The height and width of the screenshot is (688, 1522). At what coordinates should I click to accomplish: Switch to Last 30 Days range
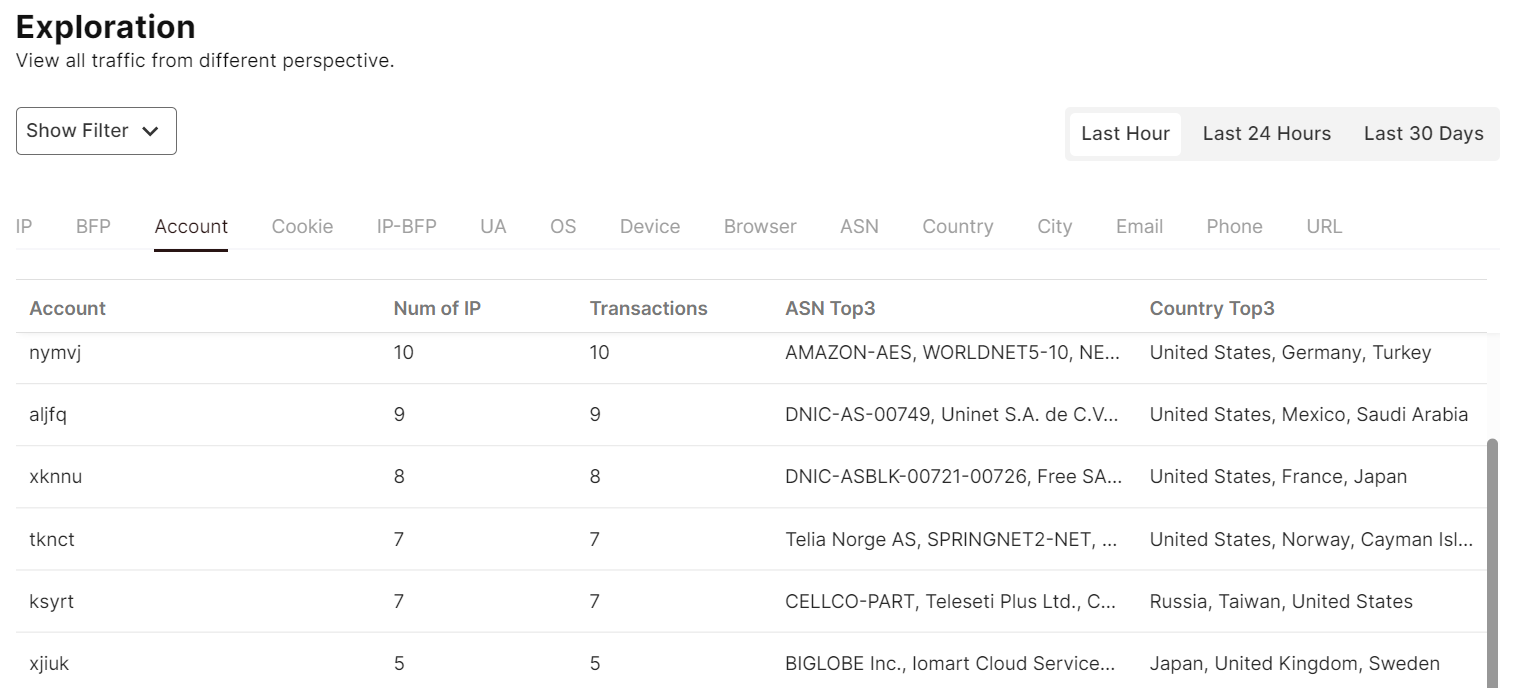pyautogui.click(x=1423, y=134)
